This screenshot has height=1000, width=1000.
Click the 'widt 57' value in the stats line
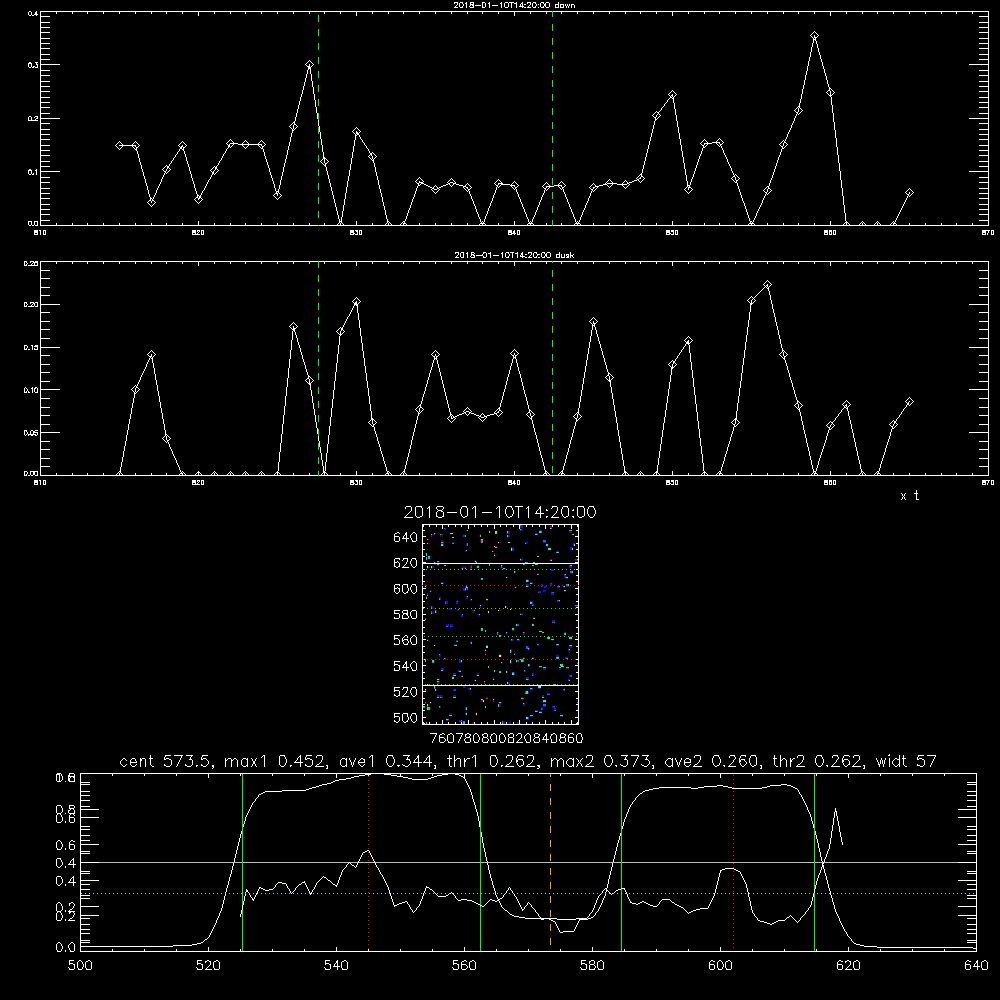click(x=906, y=761)
